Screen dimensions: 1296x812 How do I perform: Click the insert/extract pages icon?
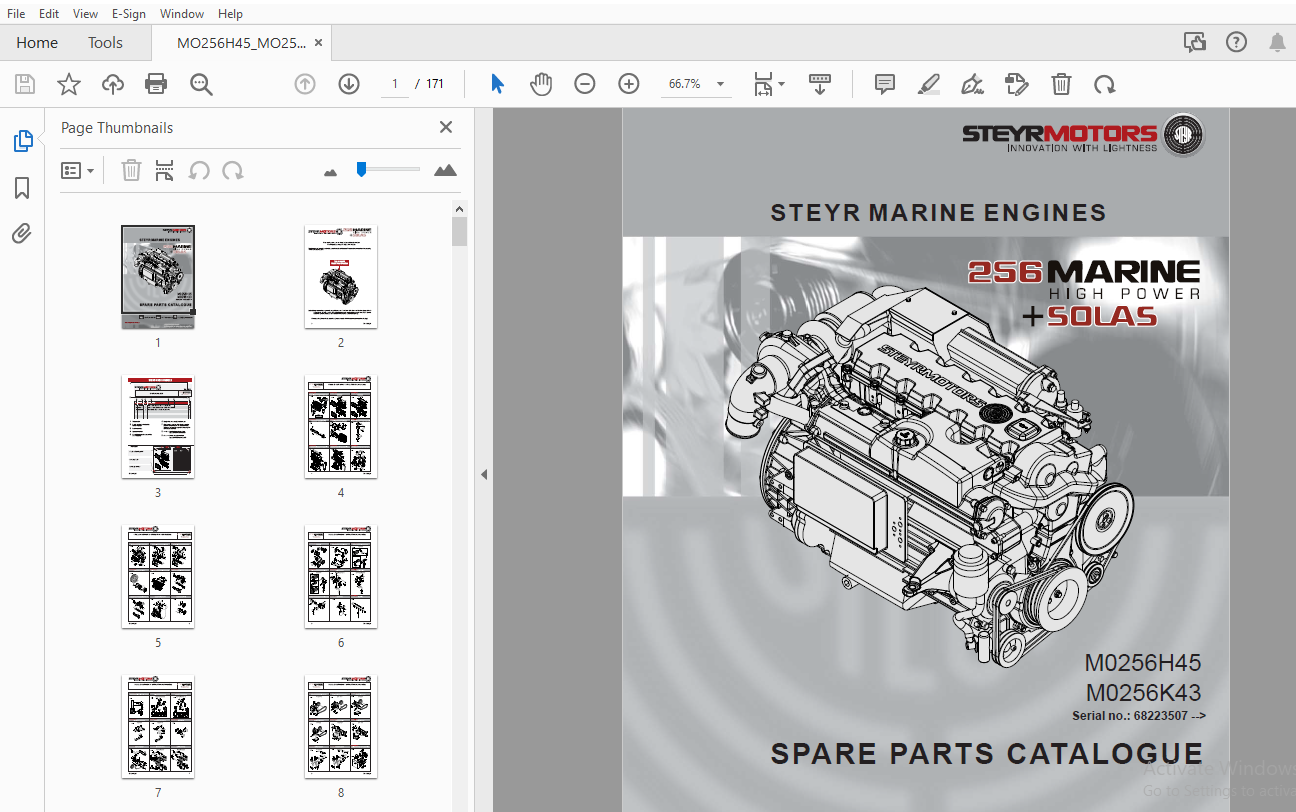click(x=165, y=170)
